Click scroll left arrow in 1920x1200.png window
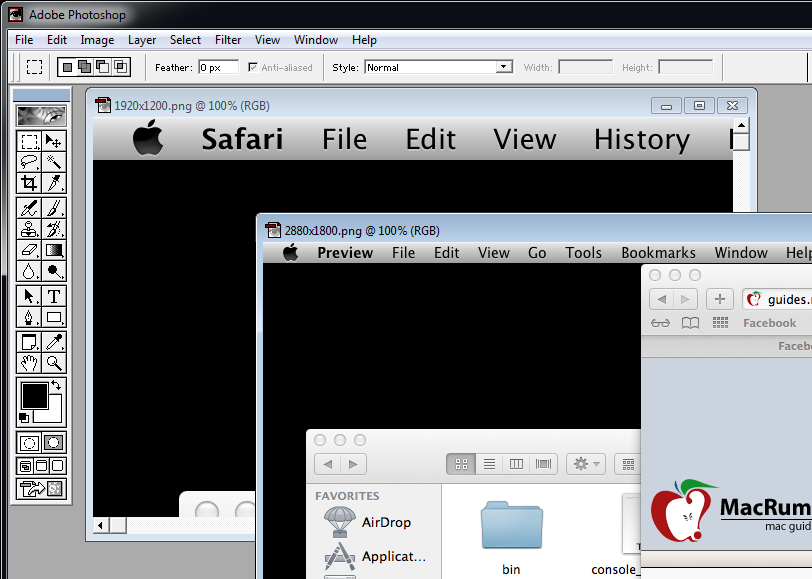 coord(100,525)
